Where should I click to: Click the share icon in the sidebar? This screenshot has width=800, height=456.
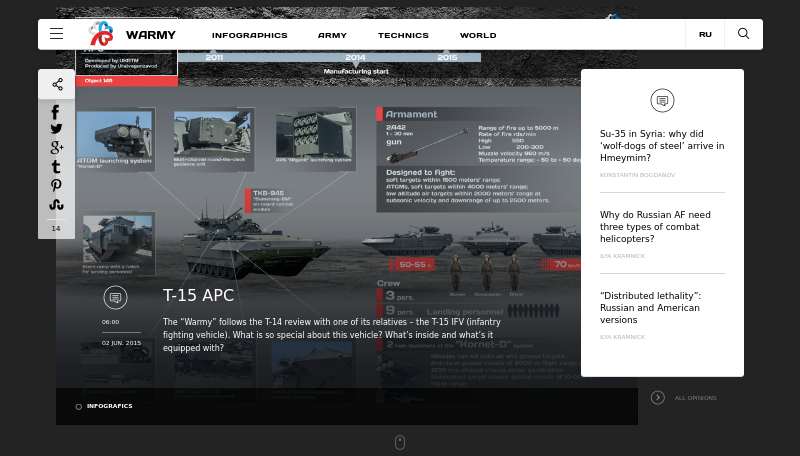click(x=57, y=84)
